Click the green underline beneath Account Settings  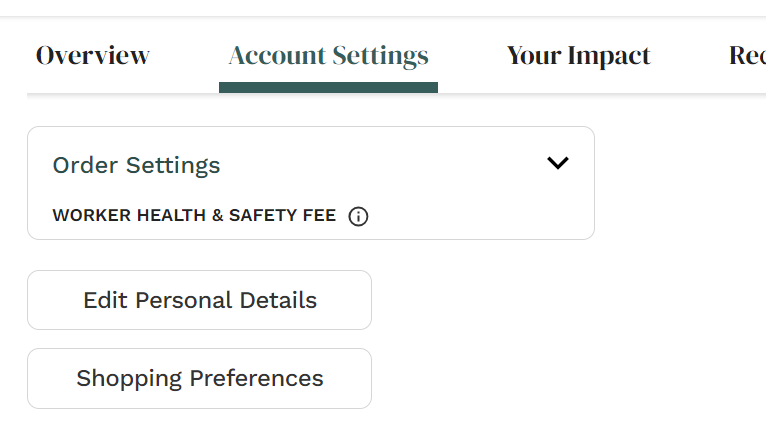coord(328,88)
